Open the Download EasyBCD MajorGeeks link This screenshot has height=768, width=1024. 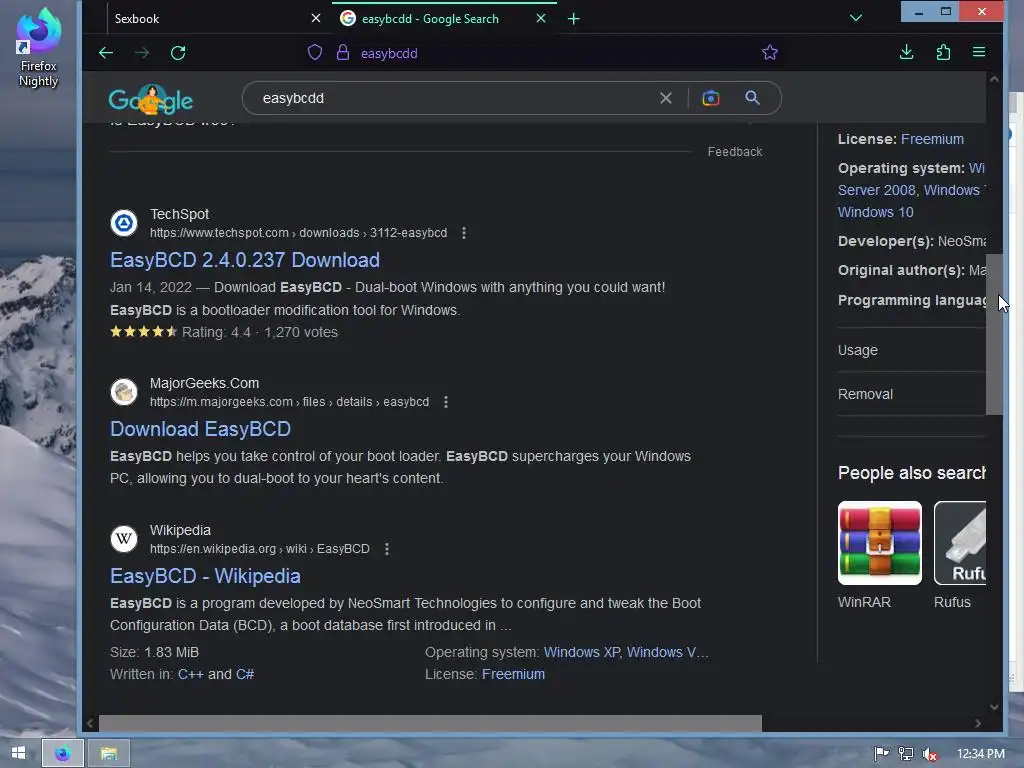point(200,429)
